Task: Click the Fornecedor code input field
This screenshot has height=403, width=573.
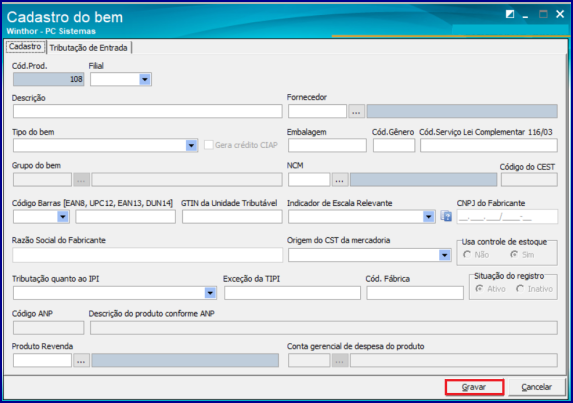Action: 317,111
